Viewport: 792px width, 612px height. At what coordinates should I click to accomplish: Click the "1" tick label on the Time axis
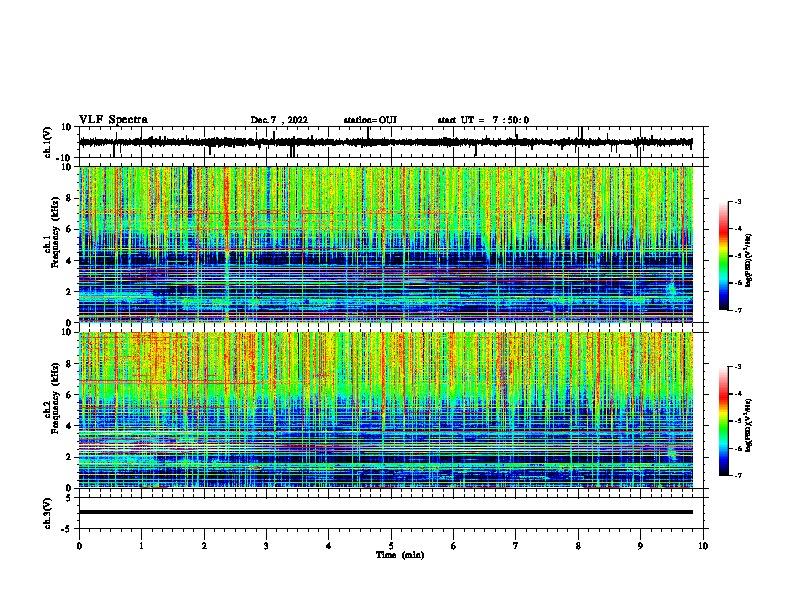click(141, 546)
